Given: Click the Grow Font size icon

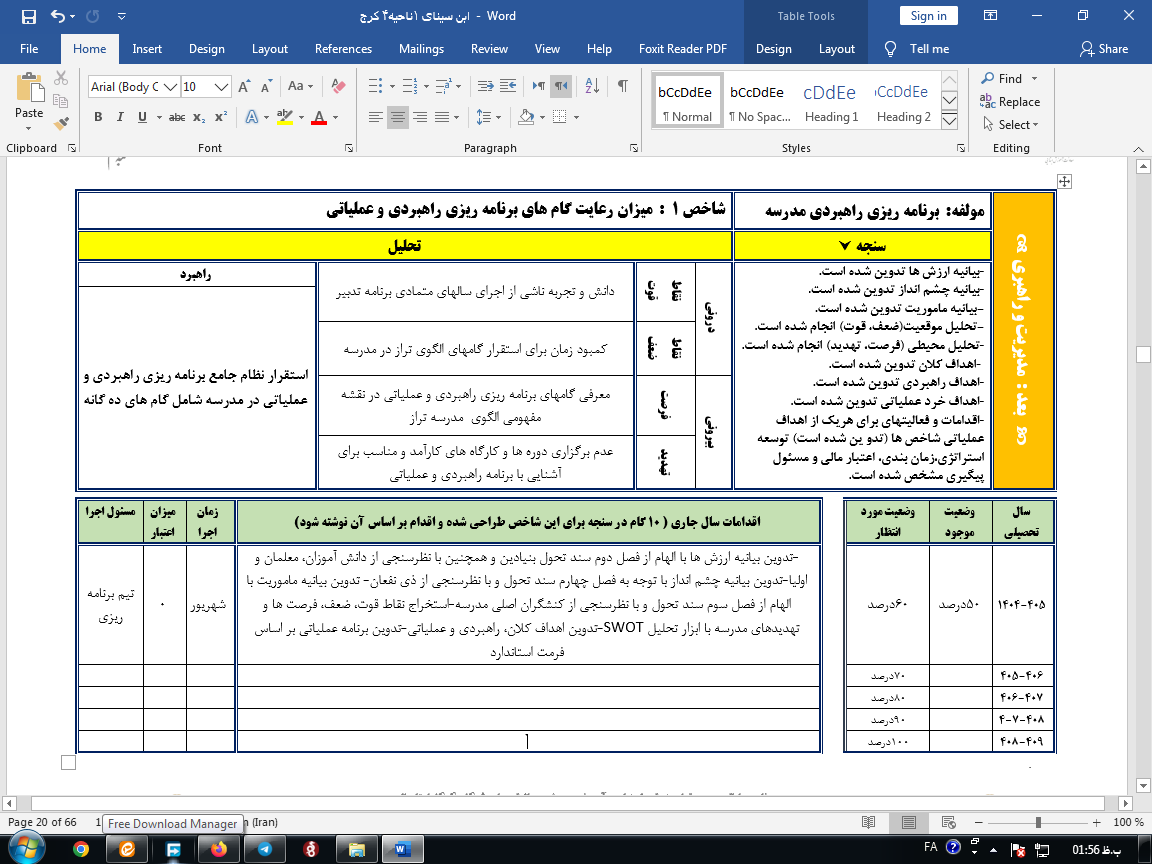Looking at the screenshot, I should tap(245, 87).
